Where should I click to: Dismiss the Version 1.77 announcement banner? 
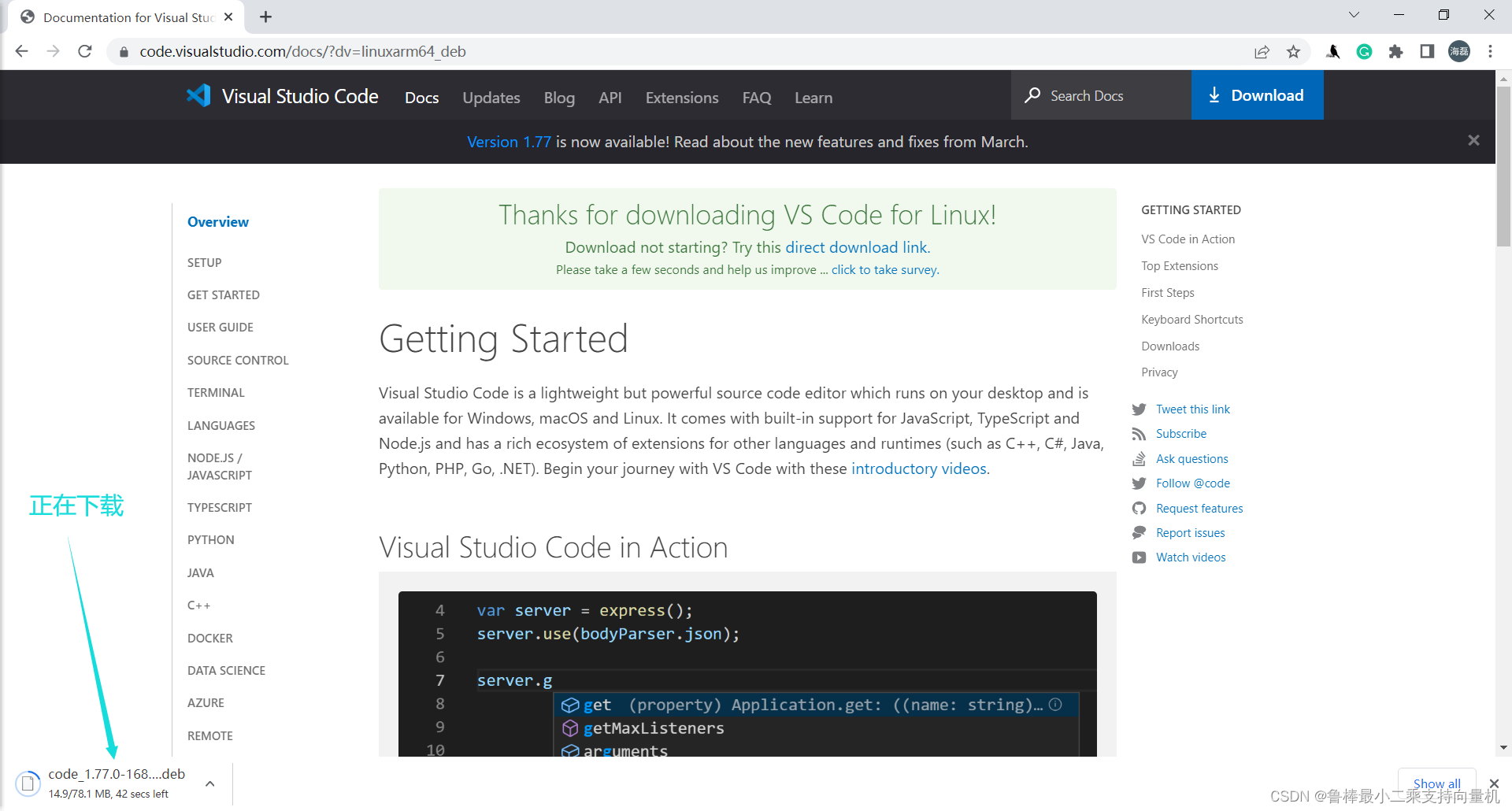tap(1473, 140)
